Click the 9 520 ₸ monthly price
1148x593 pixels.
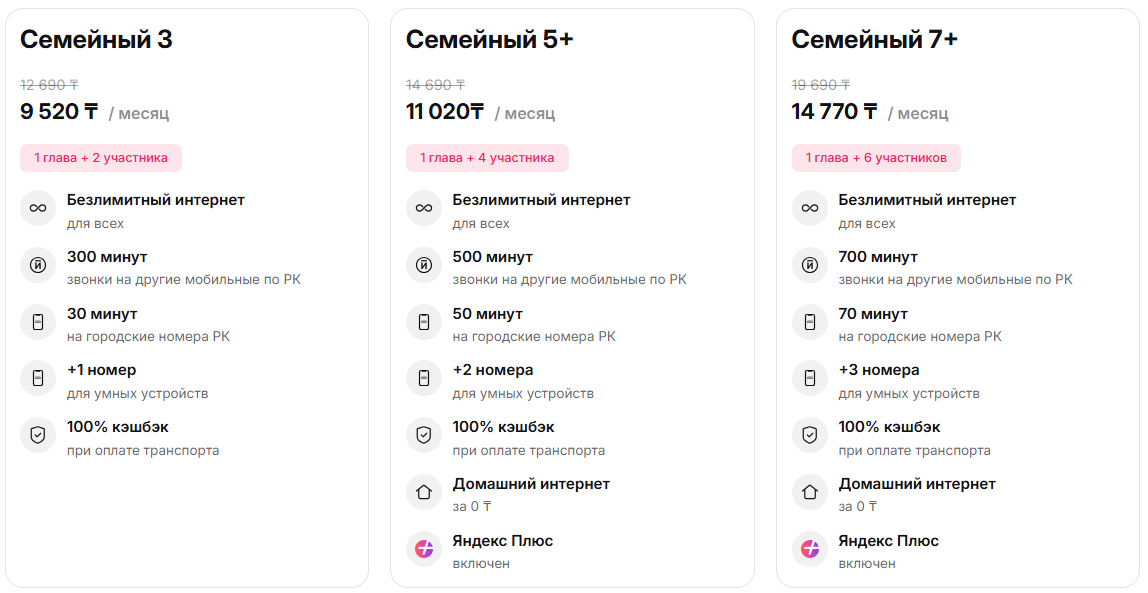pyautogui.click(x=59, y=112)
